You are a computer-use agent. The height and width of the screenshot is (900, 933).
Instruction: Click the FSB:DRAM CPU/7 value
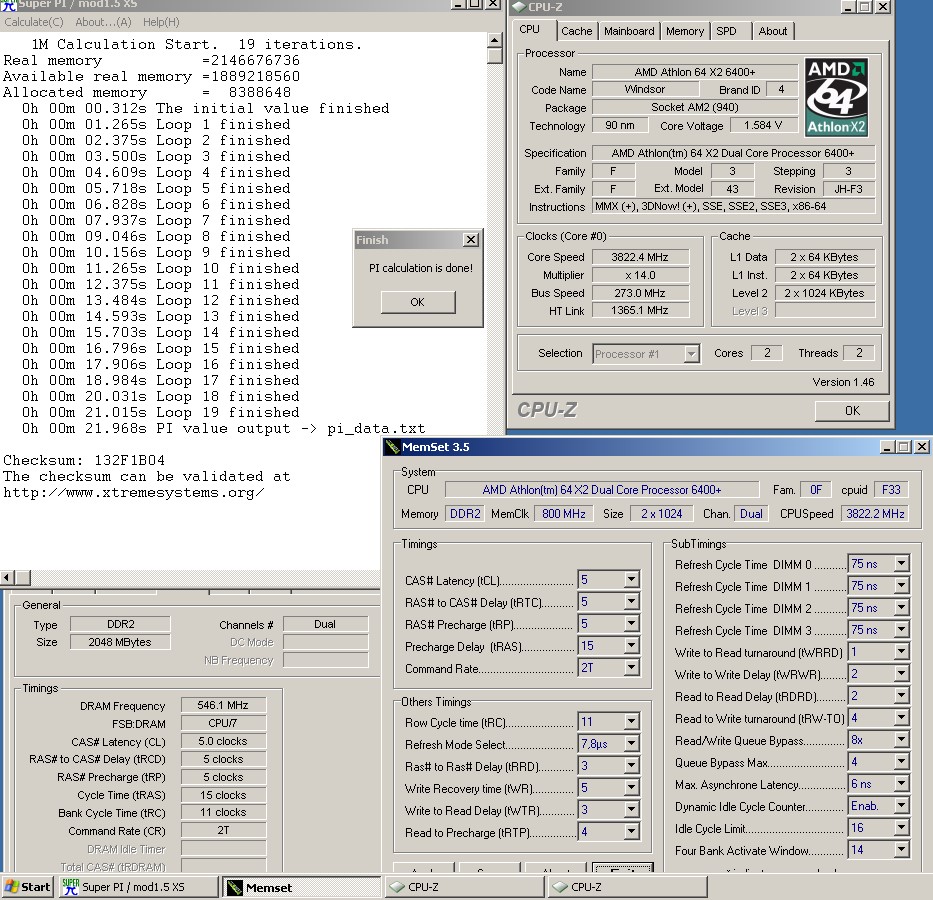[223, 723]
